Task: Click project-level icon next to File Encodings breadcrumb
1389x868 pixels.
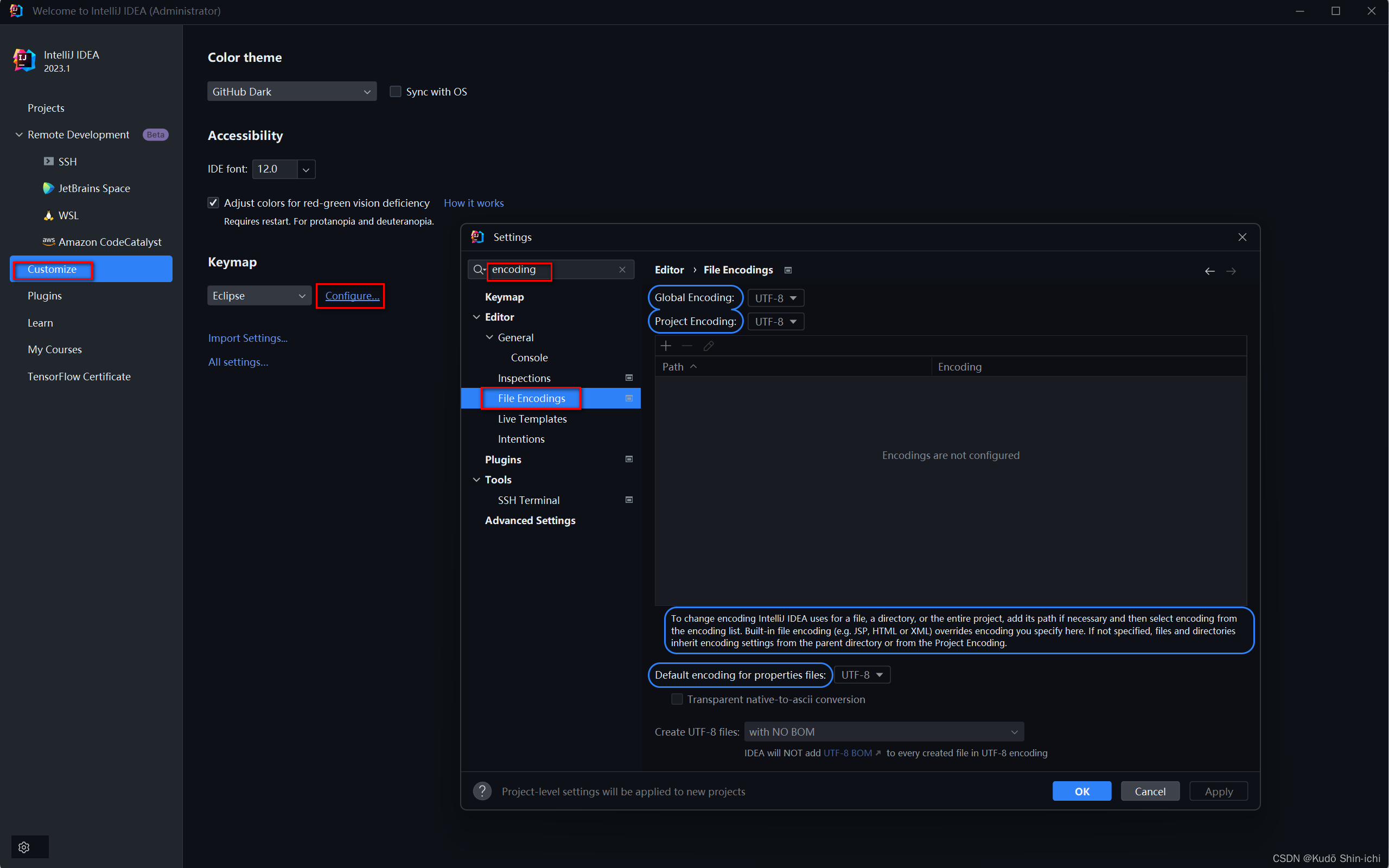Action: (x=788, y=270)
